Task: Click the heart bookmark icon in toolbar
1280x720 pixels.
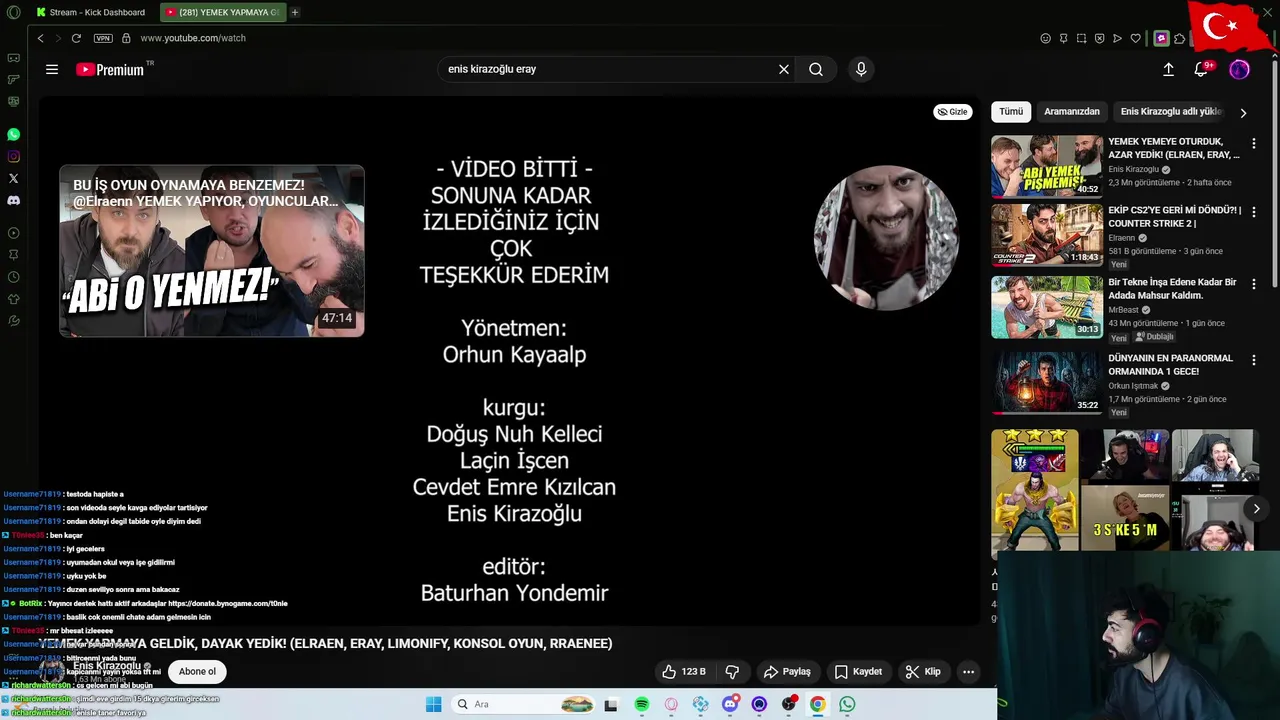Action: 1135,38
